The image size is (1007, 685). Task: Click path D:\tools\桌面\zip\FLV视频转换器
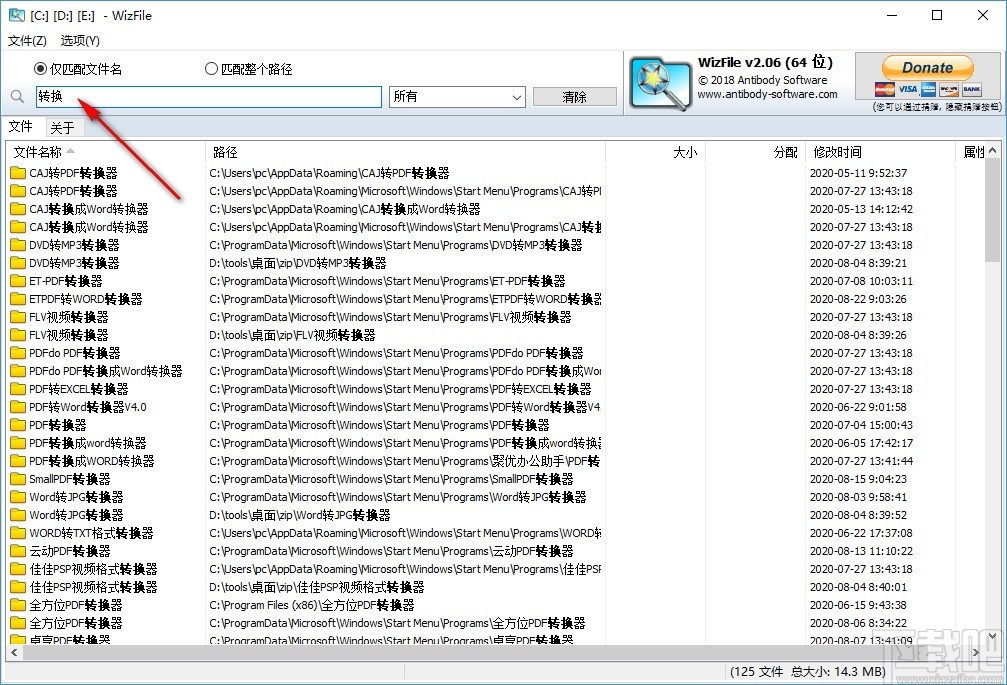[292, 335]
